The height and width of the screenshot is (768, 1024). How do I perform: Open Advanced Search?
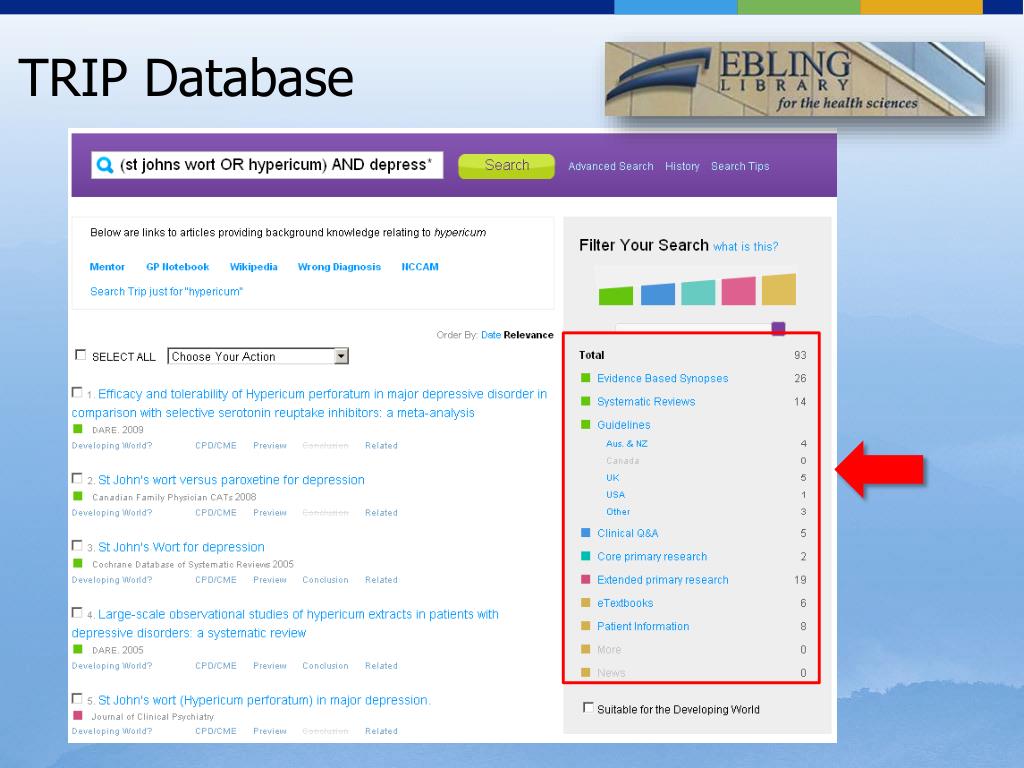611,167
